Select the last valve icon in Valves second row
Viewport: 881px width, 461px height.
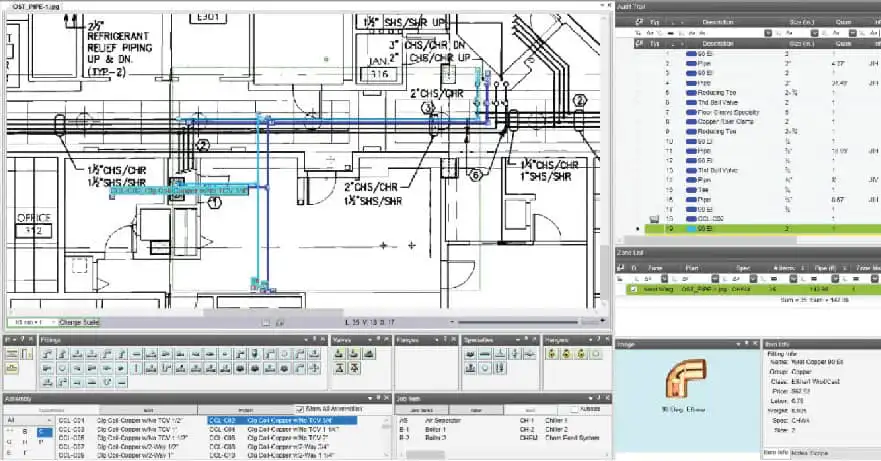[x=354, y=368]
